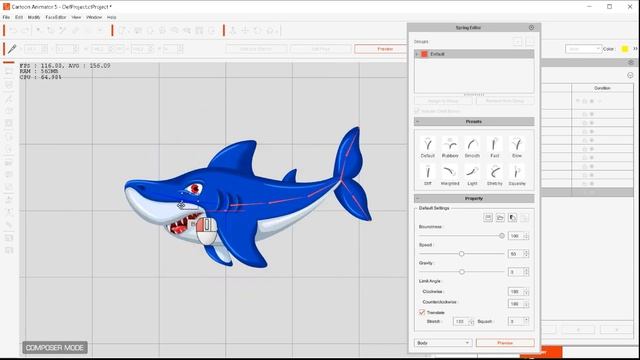Close the Spring Editor panel
The height and width of the screenshot is (360, 640).
pos(531,27)
